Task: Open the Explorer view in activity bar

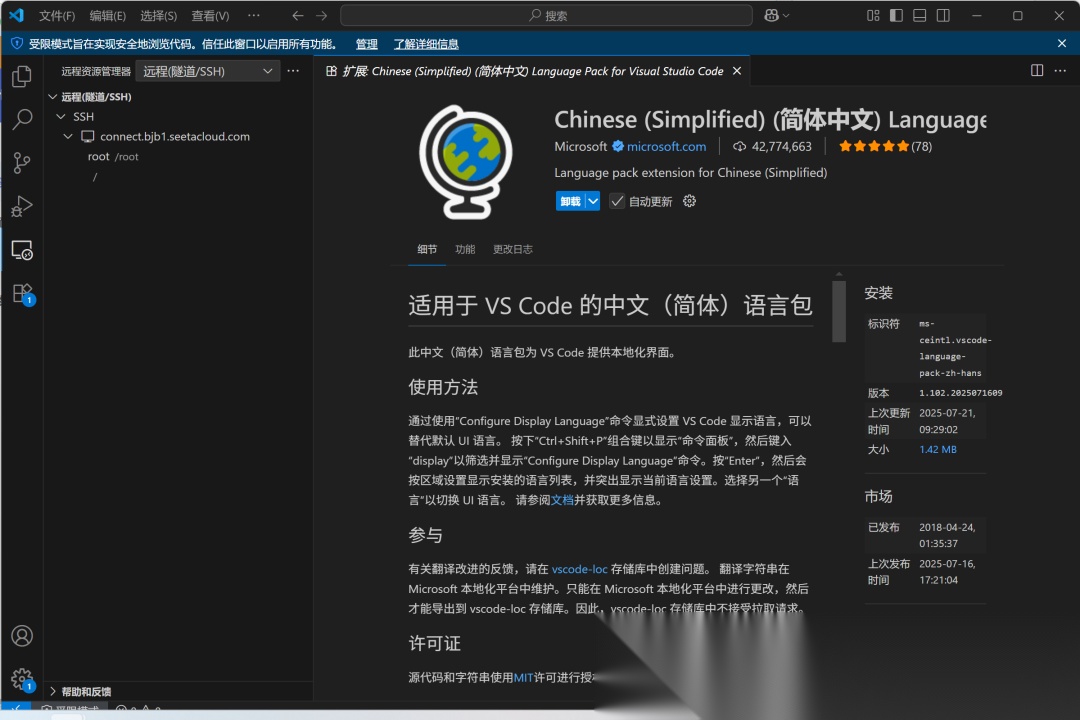Action: point(22,76)
